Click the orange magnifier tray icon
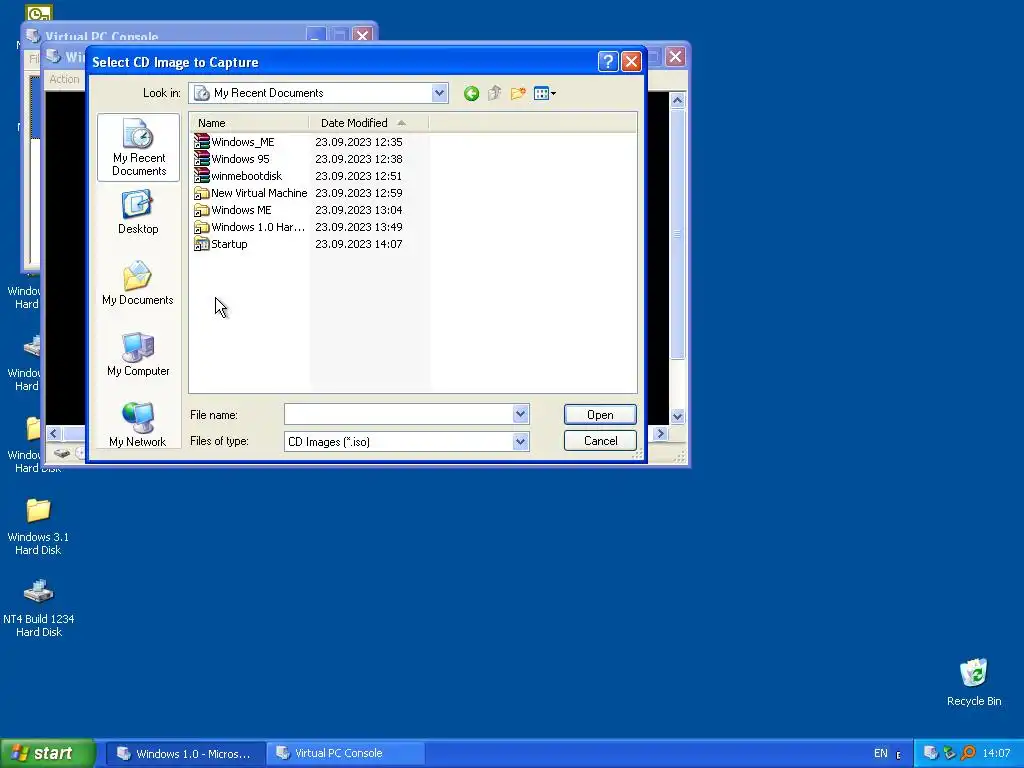This screenshot has width=1024, height=768. (968, 753)
